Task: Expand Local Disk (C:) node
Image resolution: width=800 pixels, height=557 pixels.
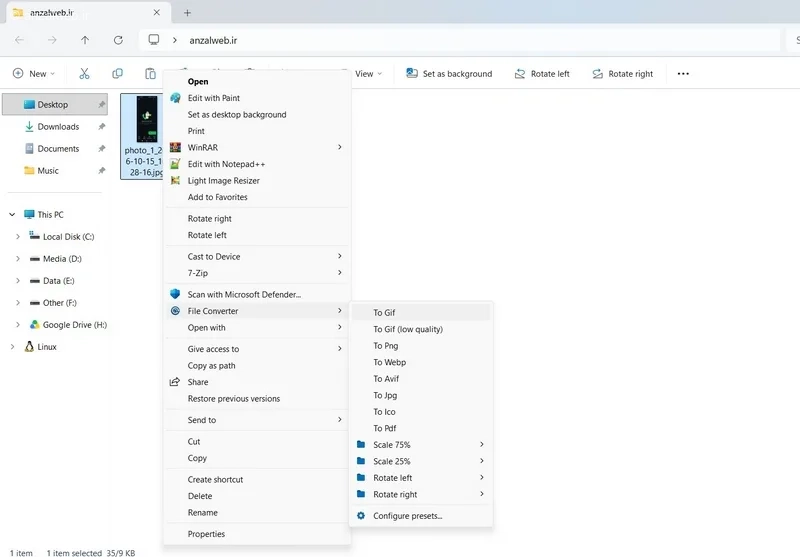Action: [x=18, y=237]
